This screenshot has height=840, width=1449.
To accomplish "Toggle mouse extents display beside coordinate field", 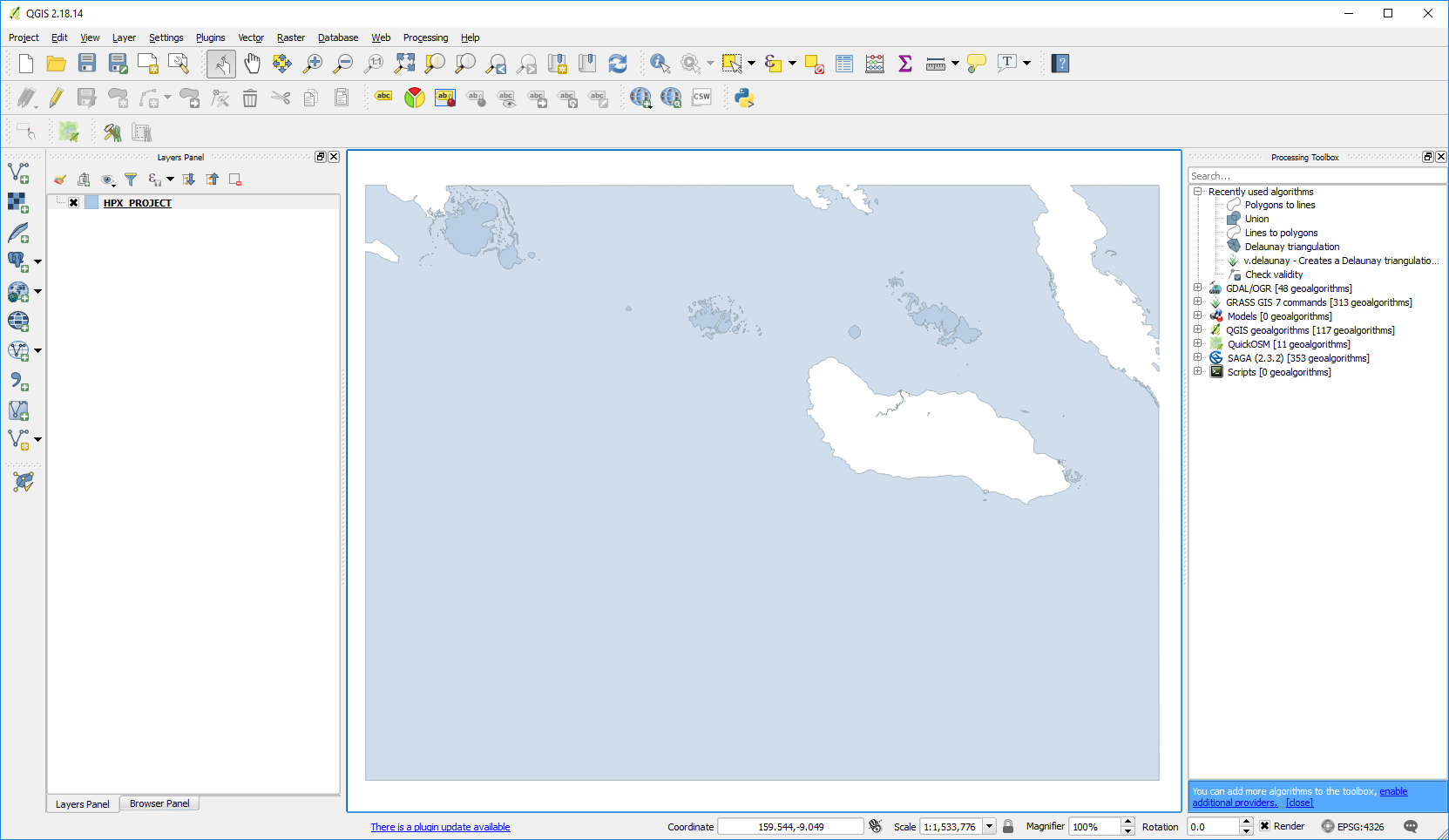I will 876,826.
